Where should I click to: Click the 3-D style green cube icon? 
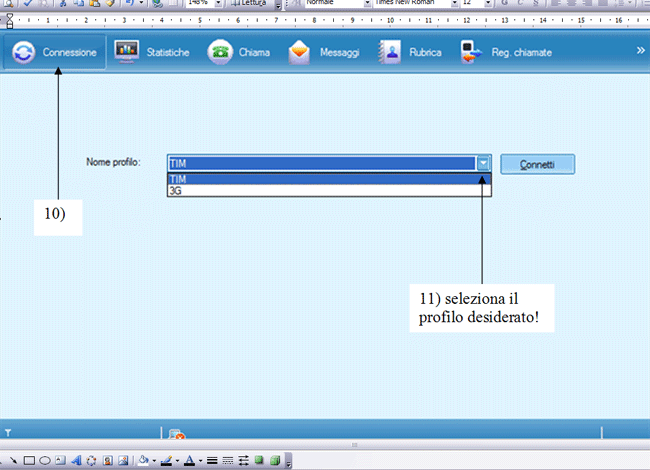click(275, 461)
